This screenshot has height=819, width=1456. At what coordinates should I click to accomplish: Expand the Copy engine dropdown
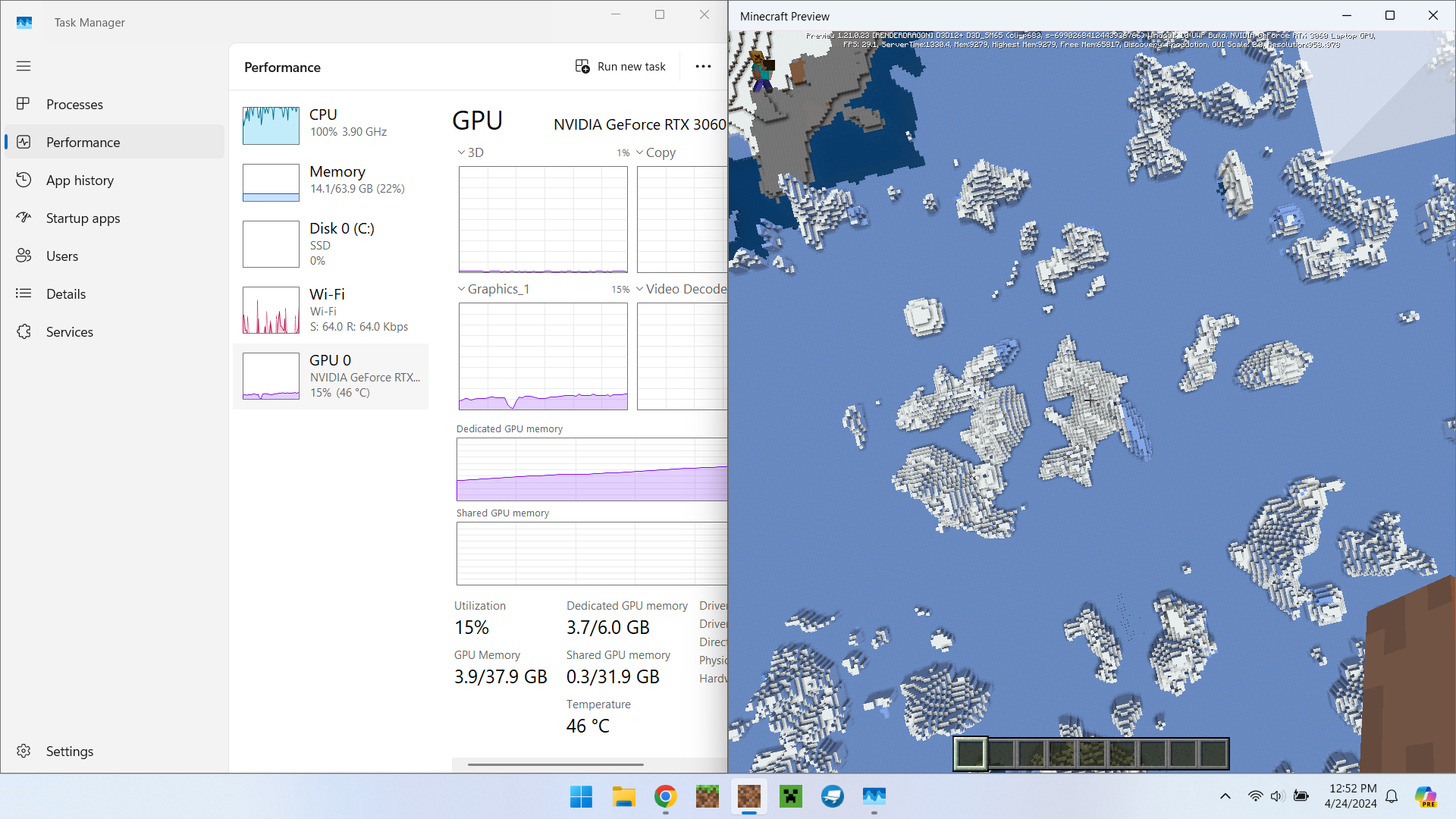pyautogui.click(x=640, y=152)
